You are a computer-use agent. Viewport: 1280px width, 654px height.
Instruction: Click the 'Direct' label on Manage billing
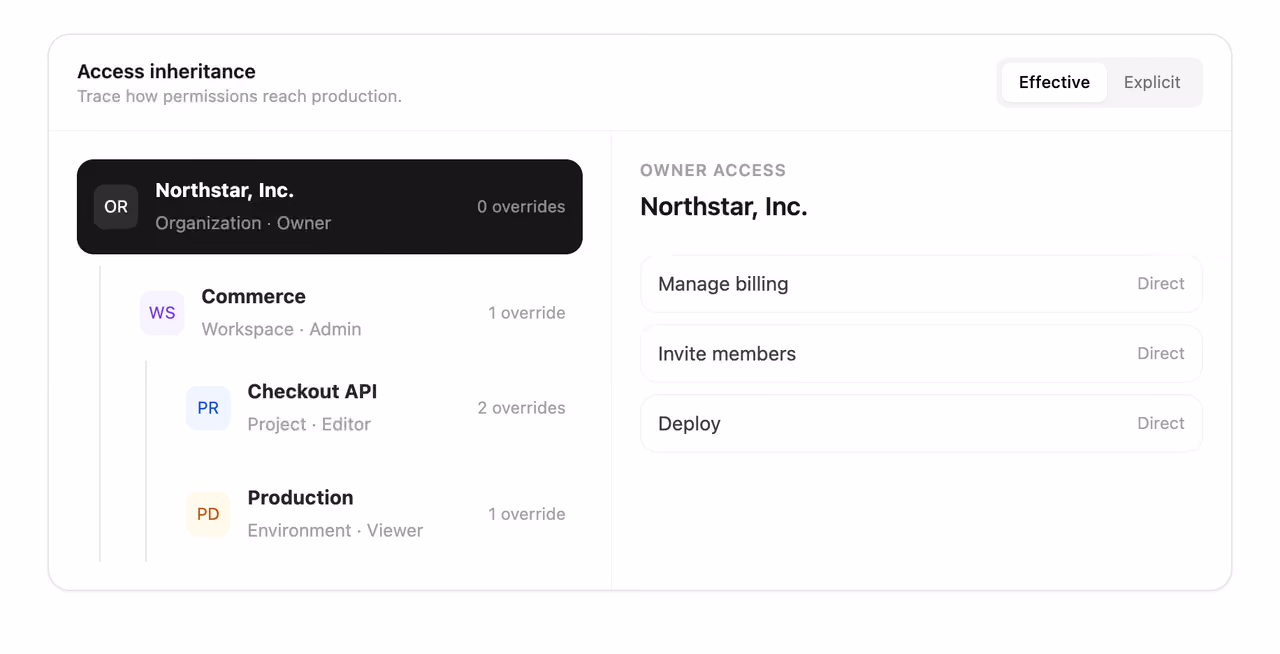(1161, 284)
